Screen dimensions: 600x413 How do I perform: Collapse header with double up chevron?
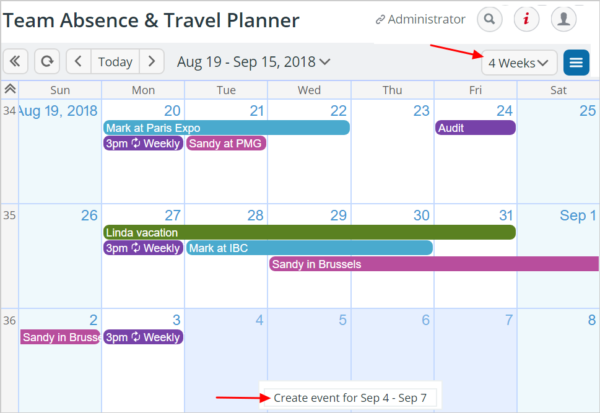(10, 89)
